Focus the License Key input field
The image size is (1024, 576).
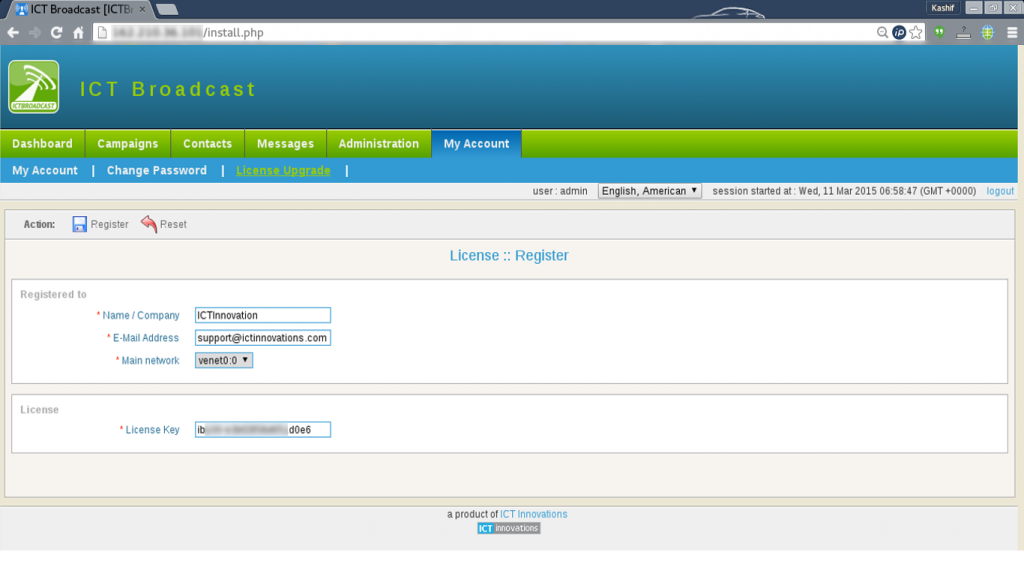(263, 430)
